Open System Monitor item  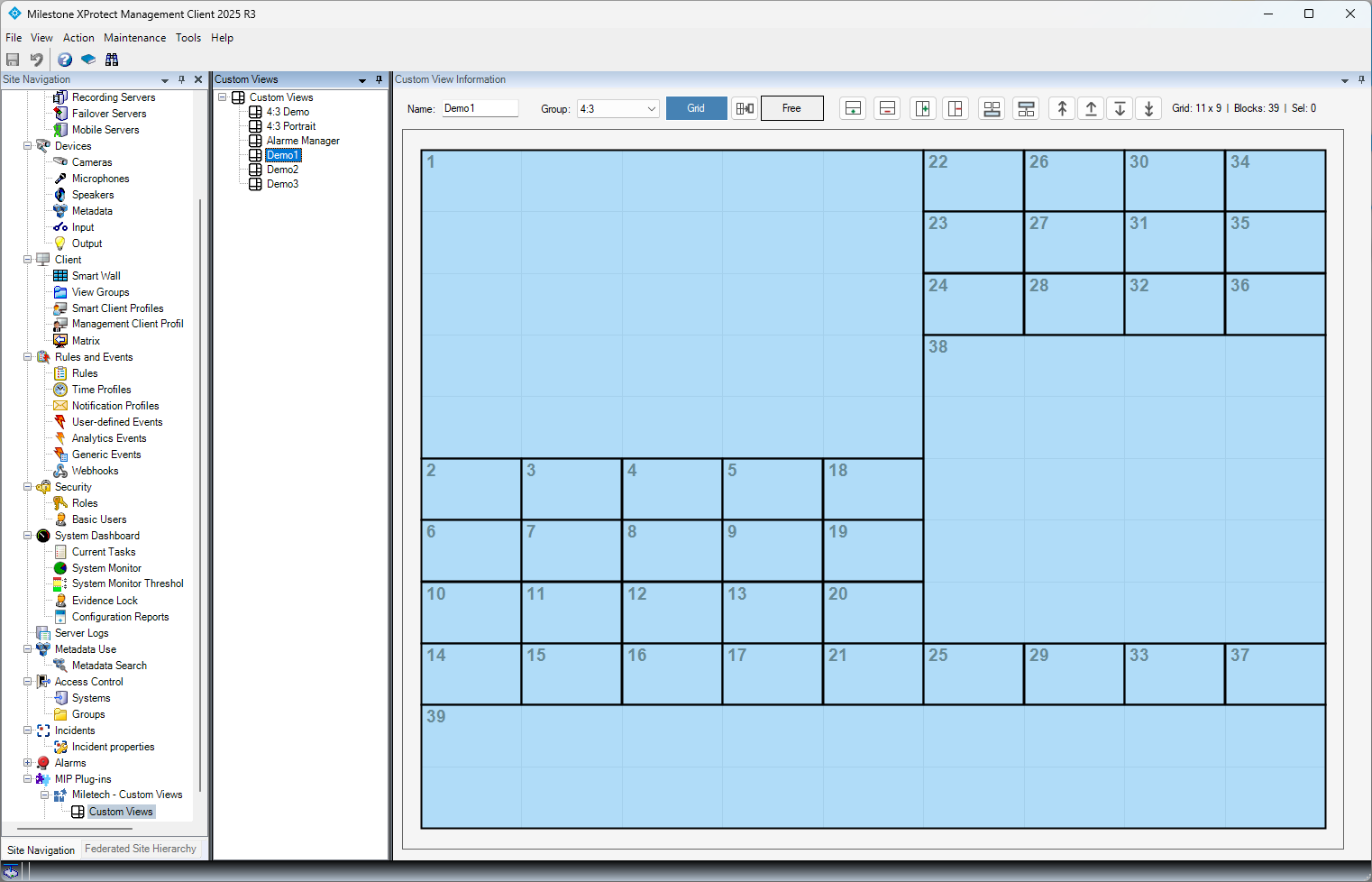point(106,568)
